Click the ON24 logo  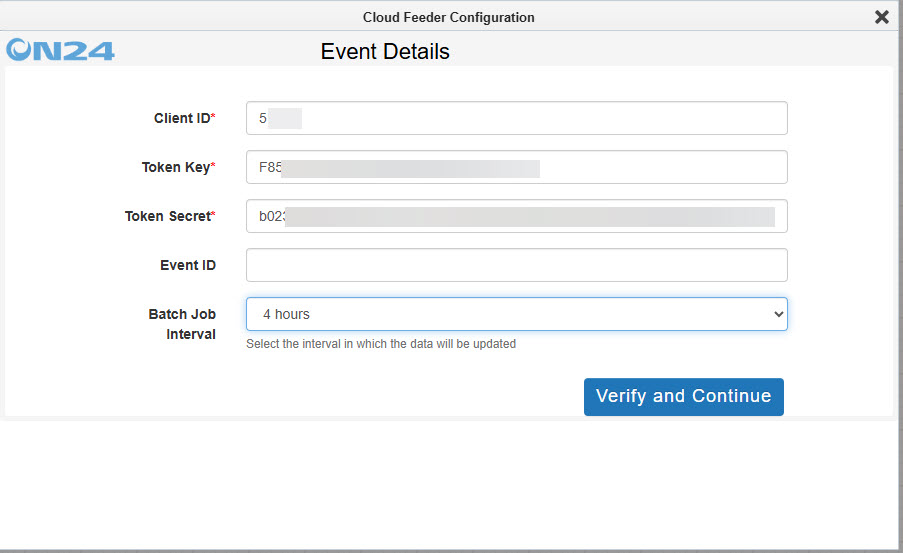(x=60, y=50)
